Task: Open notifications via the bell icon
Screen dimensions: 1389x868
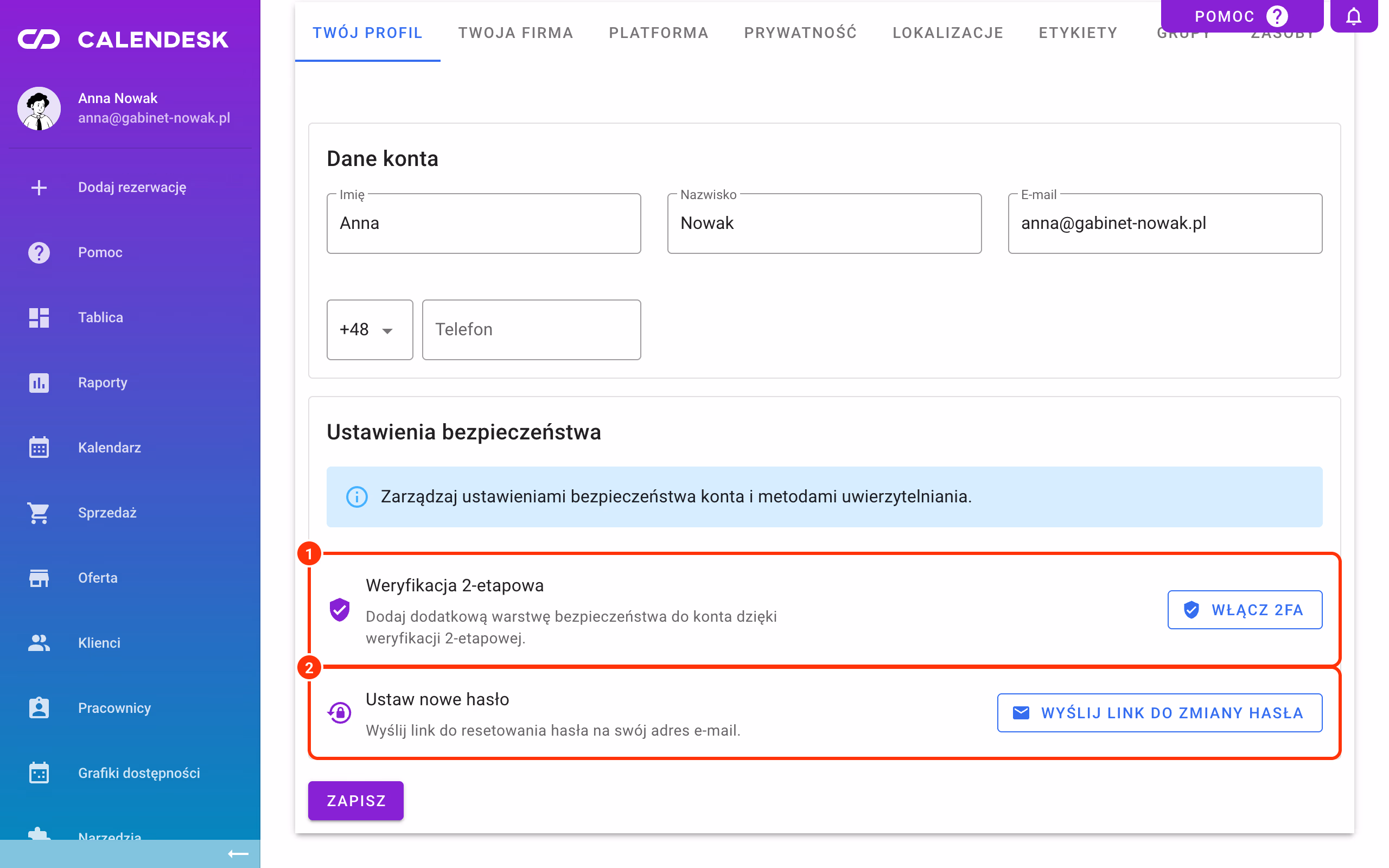Action: point(1353,16)
